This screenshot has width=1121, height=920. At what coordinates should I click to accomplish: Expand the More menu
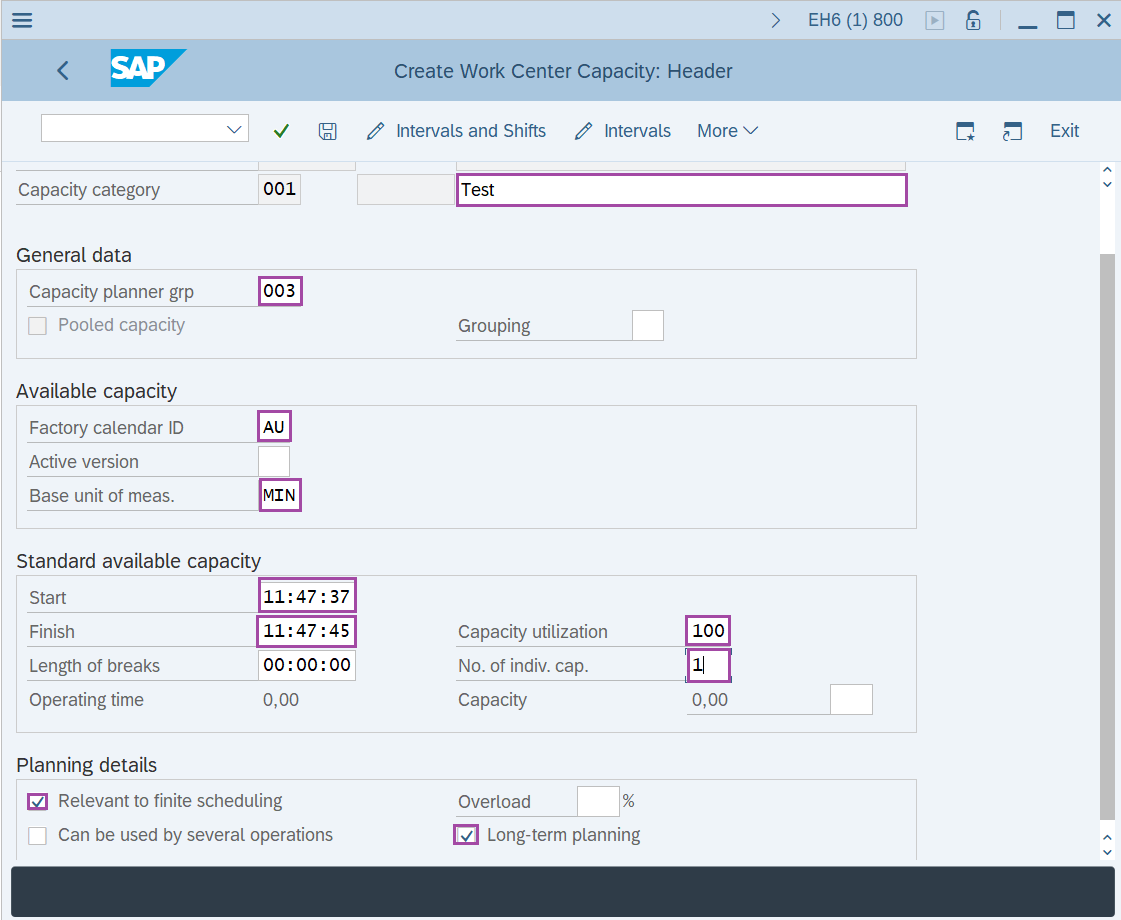[x=727, y=131]
